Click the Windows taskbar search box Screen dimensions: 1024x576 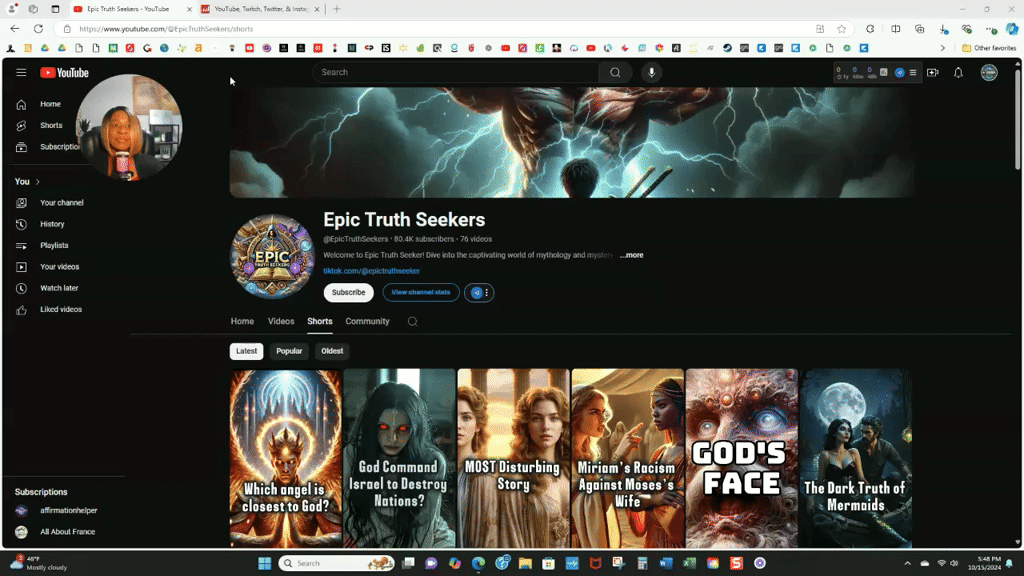click(x=337, y=563)
